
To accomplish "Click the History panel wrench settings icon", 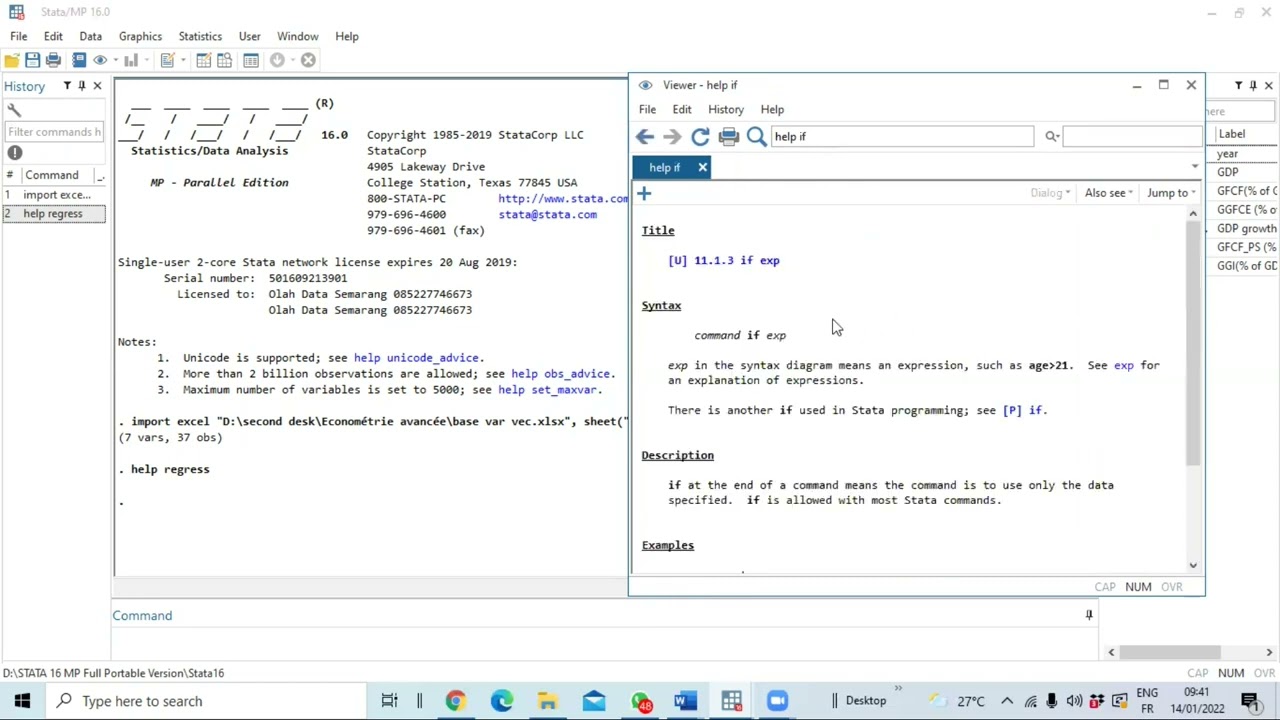I will (x=13, y=110).
